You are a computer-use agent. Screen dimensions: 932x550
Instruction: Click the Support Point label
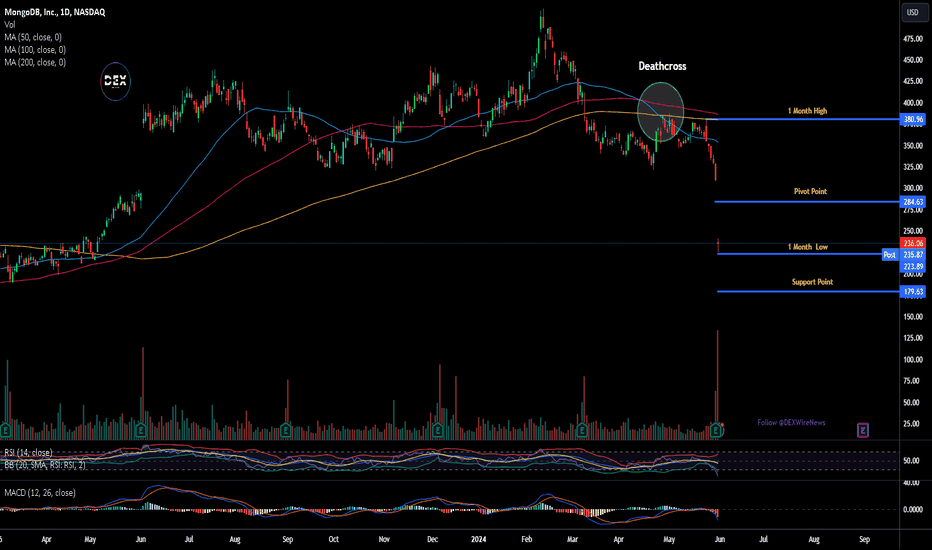click(812, 282)
